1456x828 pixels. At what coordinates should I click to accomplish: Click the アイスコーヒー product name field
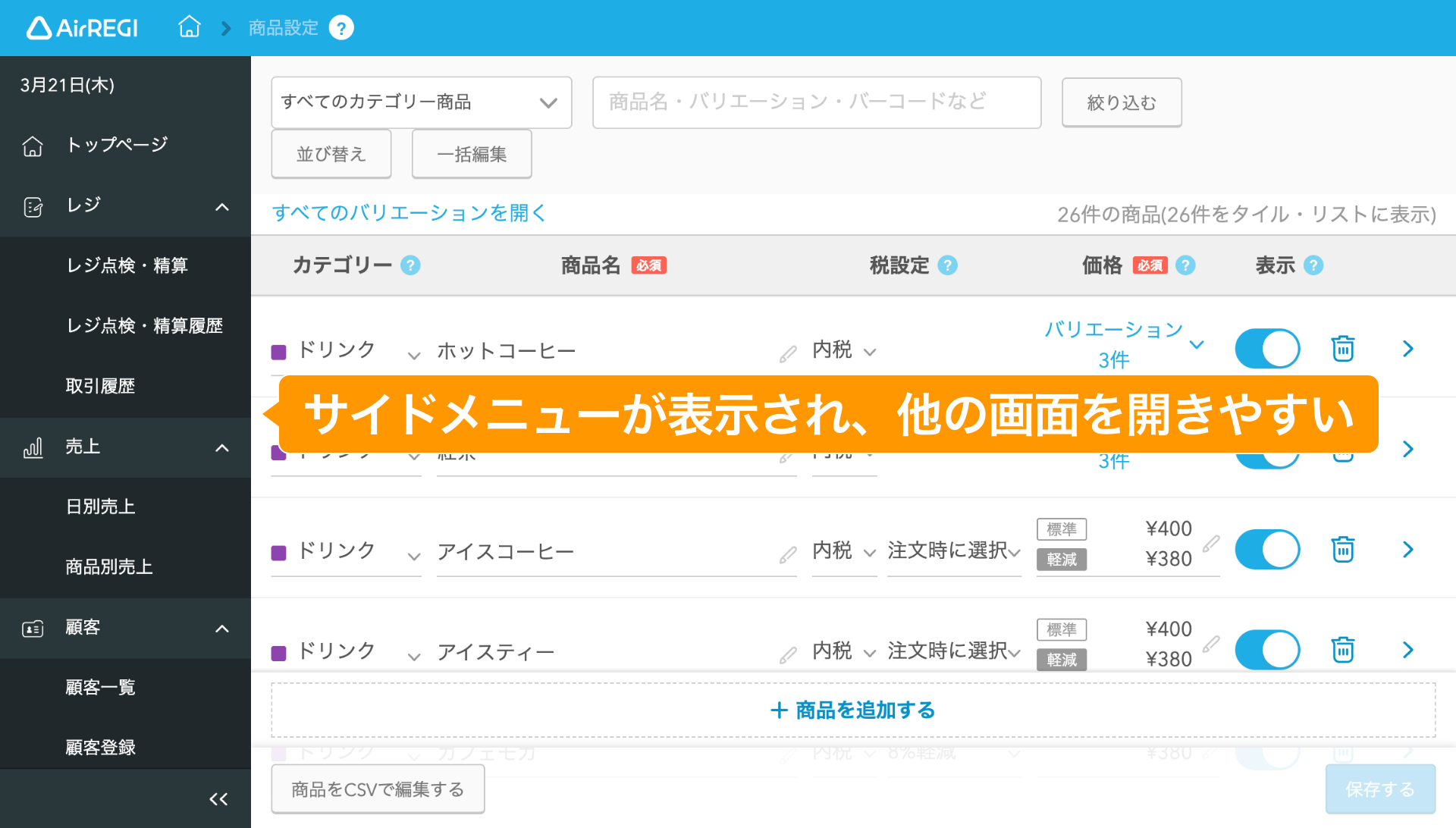(617, 552)
